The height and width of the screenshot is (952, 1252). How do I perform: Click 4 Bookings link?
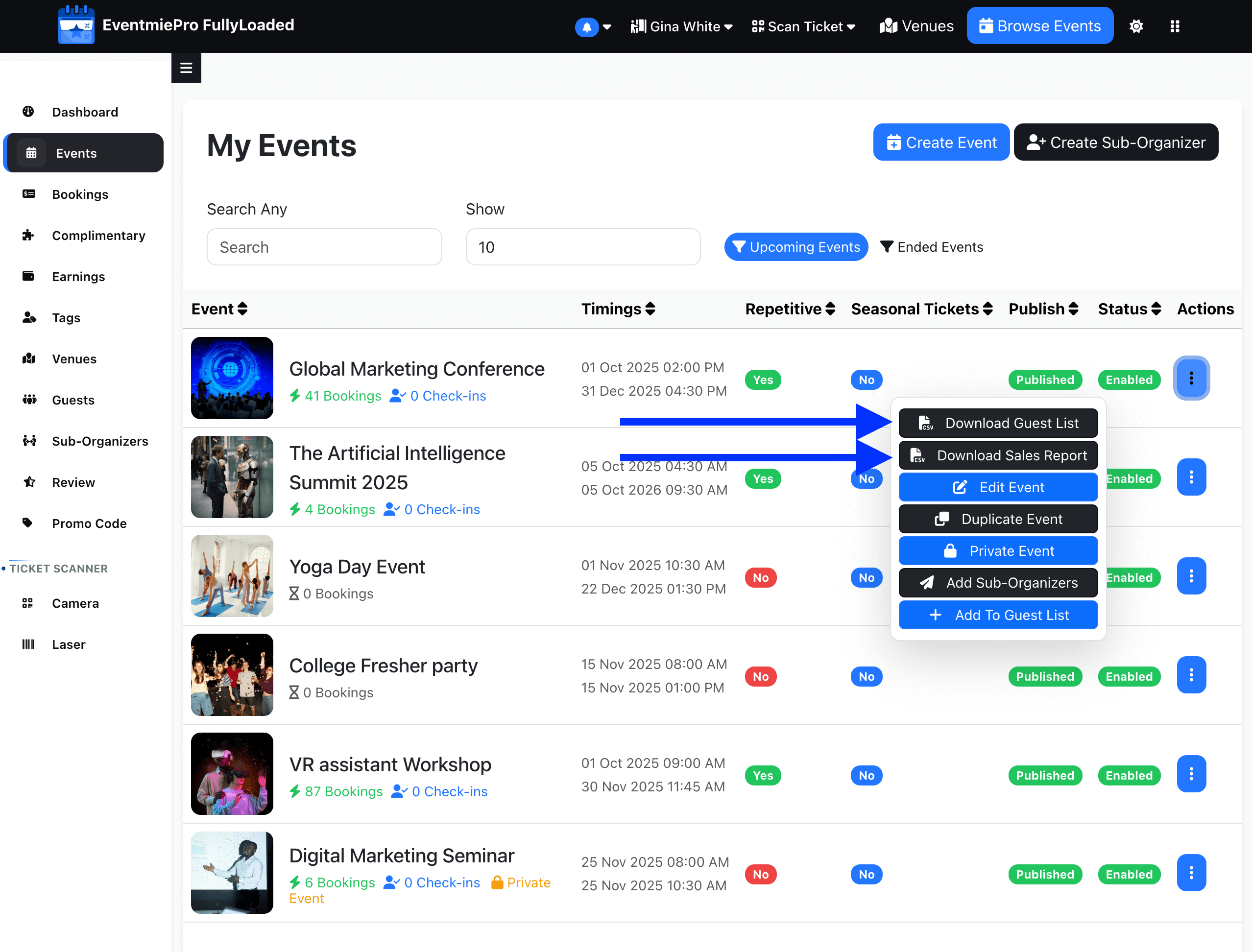332,509
